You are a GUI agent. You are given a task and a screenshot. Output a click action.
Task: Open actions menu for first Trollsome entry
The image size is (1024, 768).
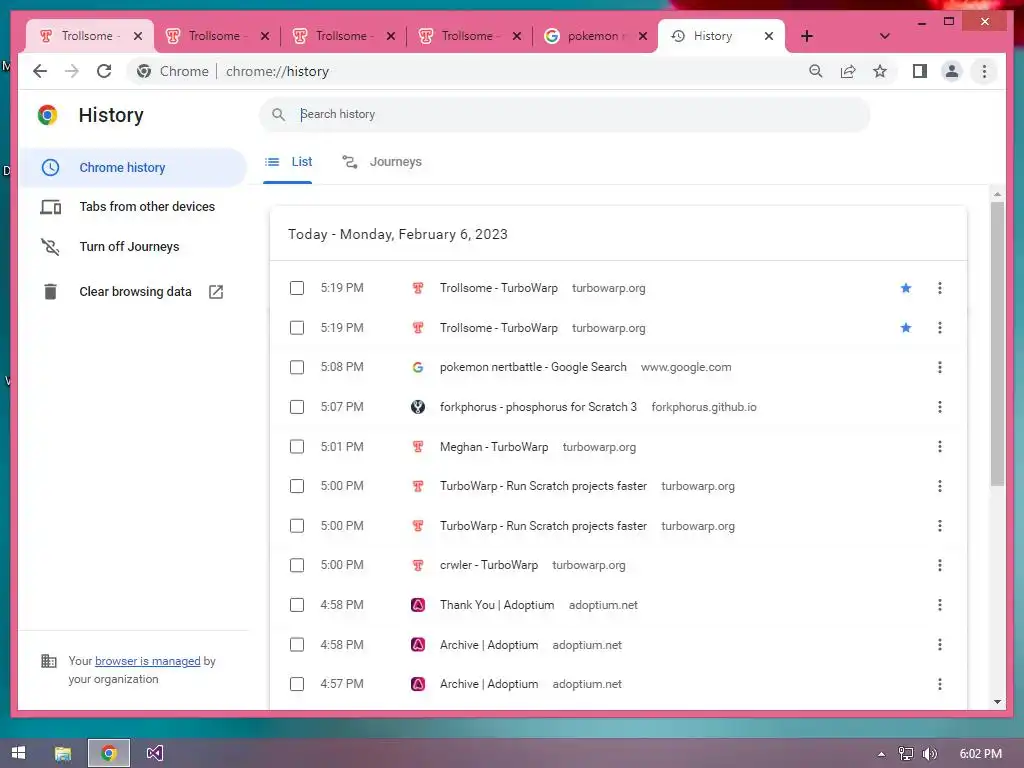click(940, 288)
